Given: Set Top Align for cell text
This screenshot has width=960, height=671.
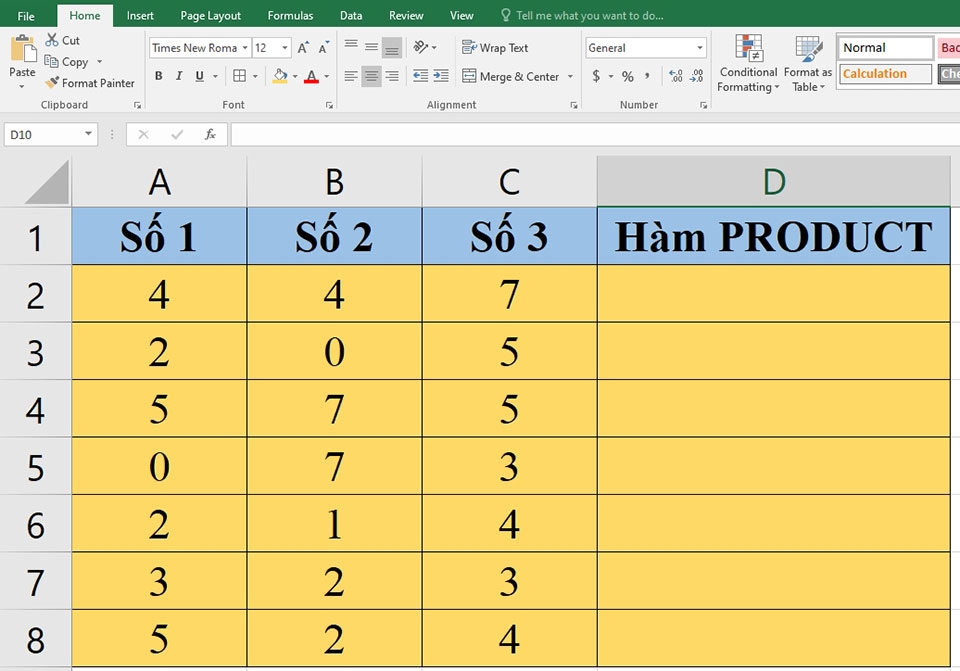Looking at the screenshot, I should pos(351,47).
